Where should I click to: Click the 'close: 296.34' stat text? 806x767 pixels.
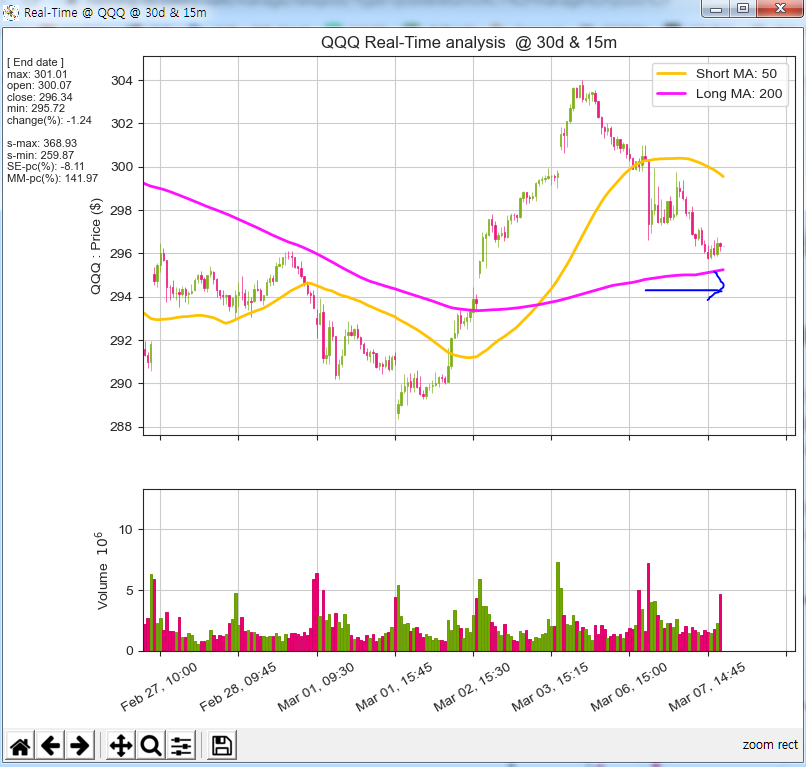(x=40, y=97)
